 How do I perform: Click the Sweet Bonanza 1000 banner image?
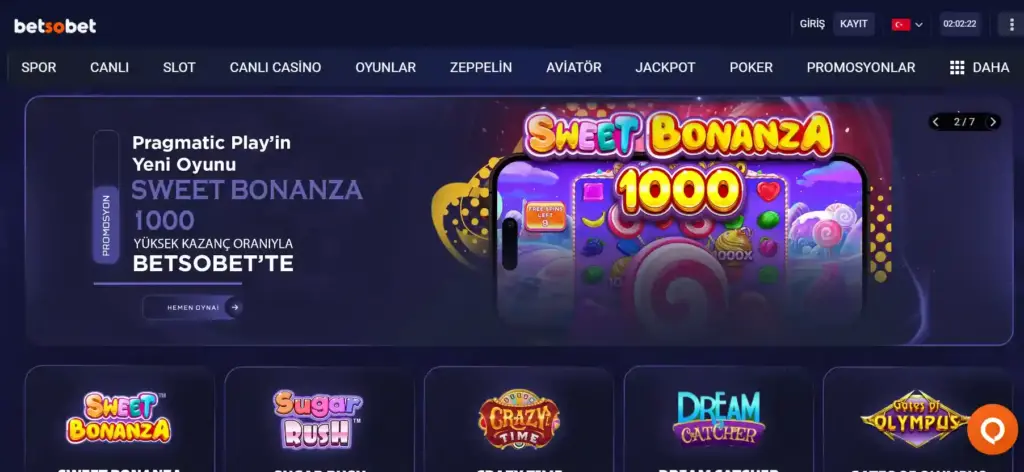[x=679, y=219]
